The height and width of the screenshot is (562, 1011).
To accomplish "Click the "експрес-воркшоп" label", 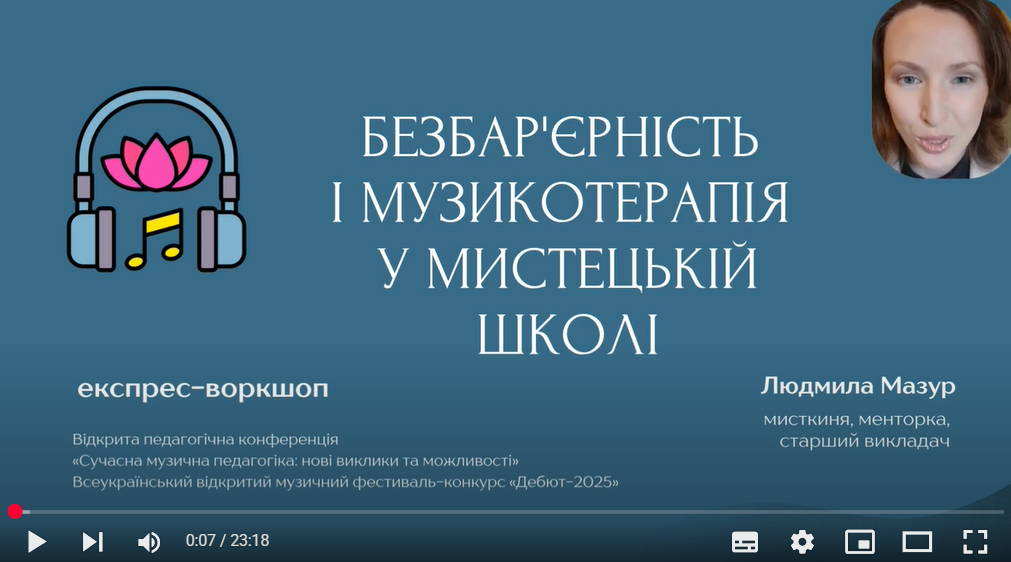I will coord(202,389).
